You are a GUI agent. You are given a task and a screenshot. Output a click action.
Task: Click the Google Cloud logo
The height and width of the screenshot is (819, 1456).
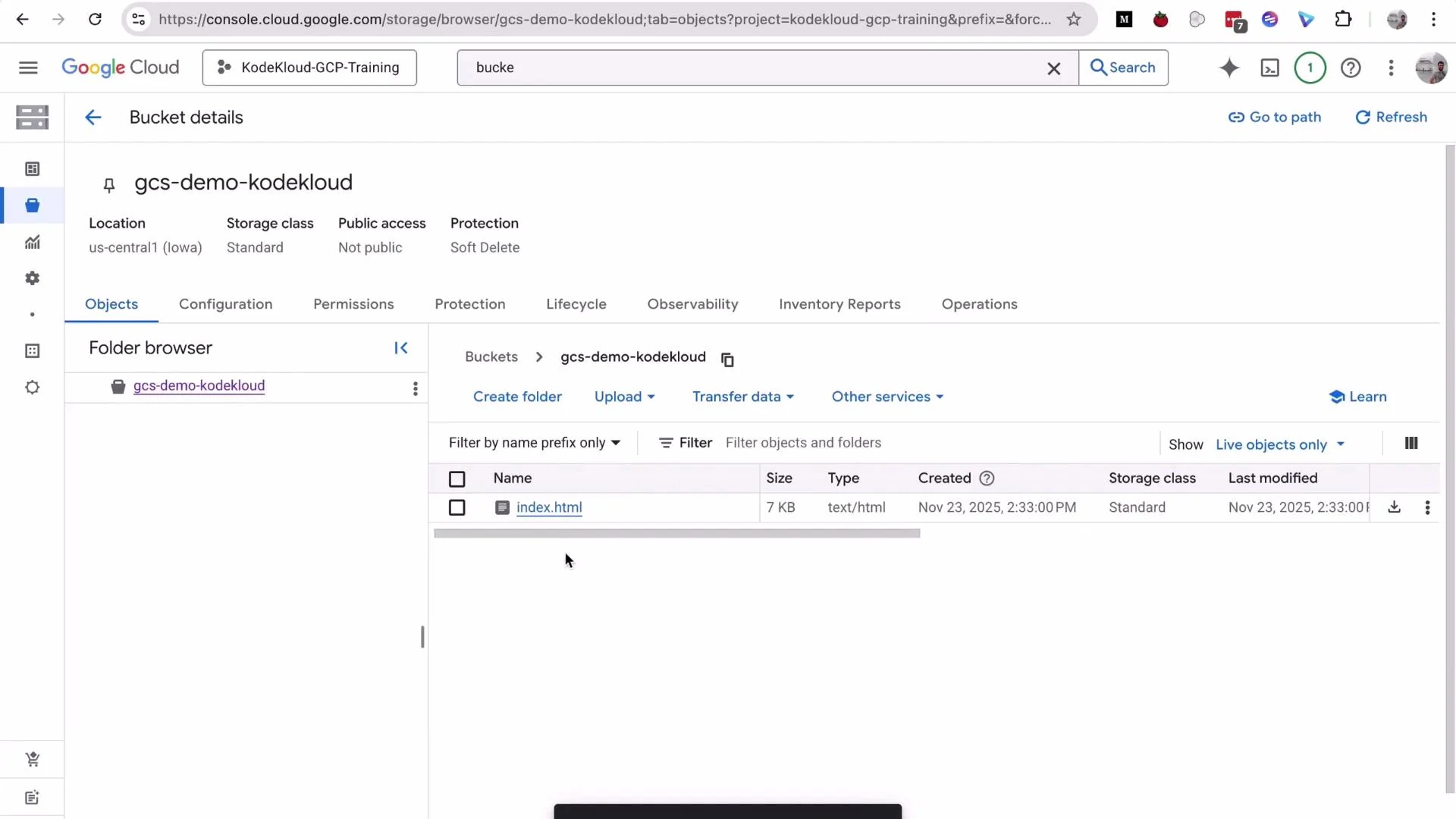pyautogui.click(x=120, y=67)
